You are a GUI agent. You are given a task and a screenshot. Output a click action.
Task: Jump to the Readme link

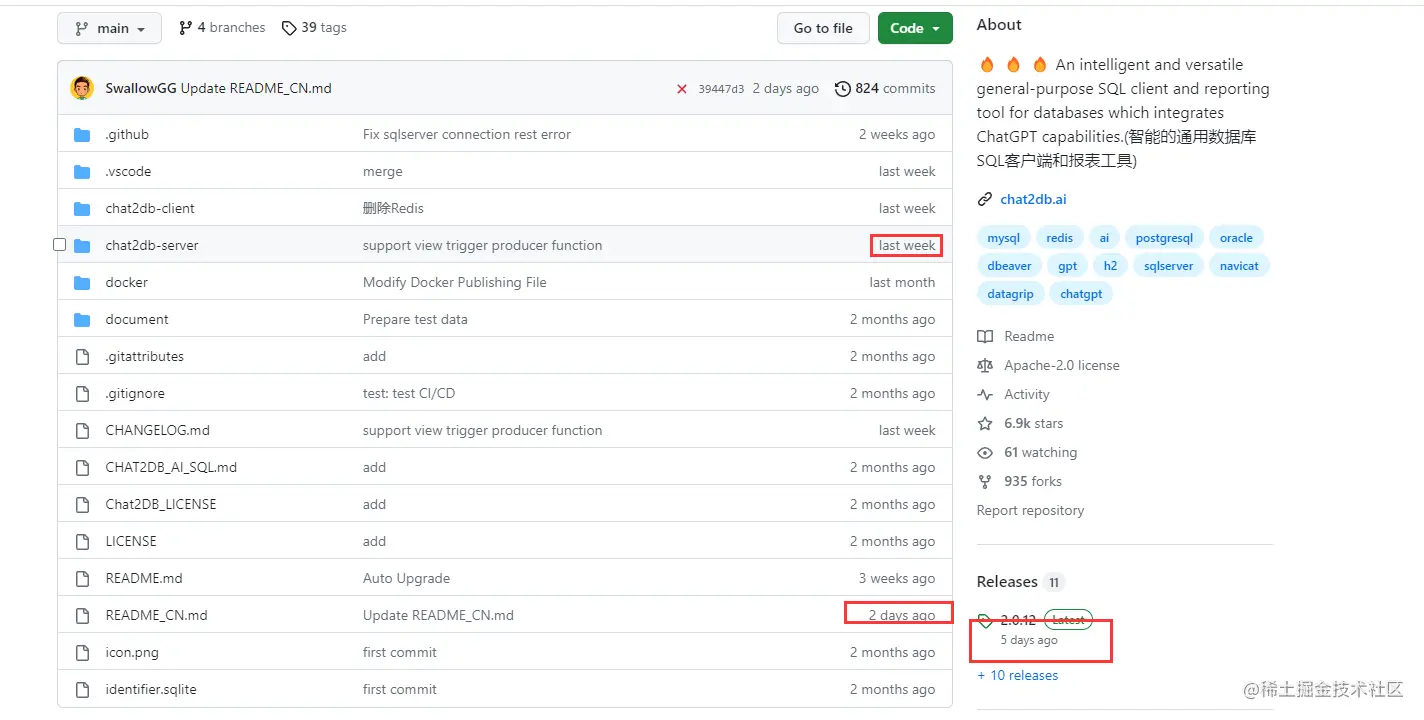[x=1029, y=336]
